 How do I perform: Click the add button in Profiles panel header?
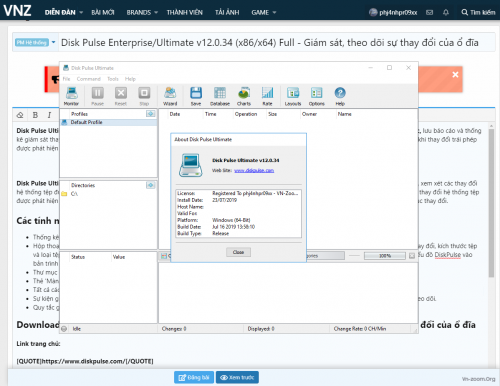(x=150, y=114)
